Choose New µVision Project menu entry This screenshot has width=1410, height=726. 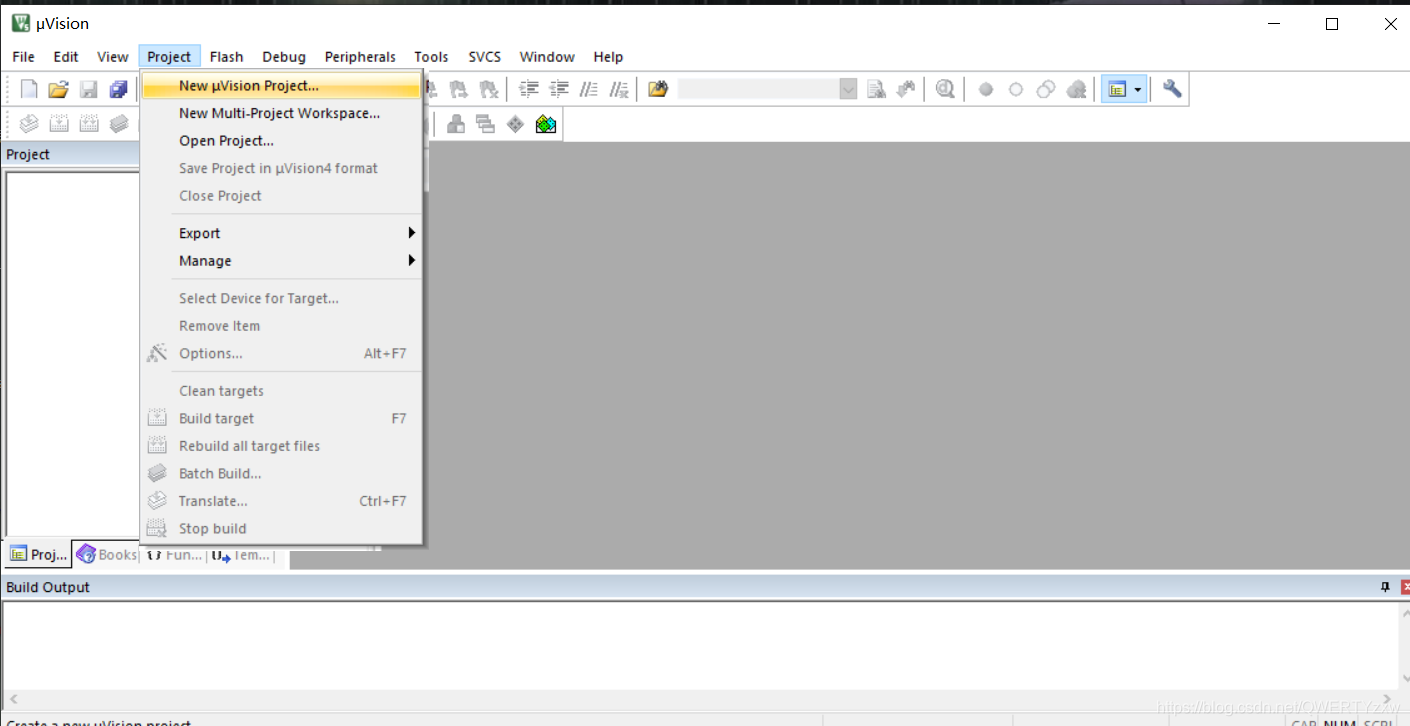(x=282, y=86)
